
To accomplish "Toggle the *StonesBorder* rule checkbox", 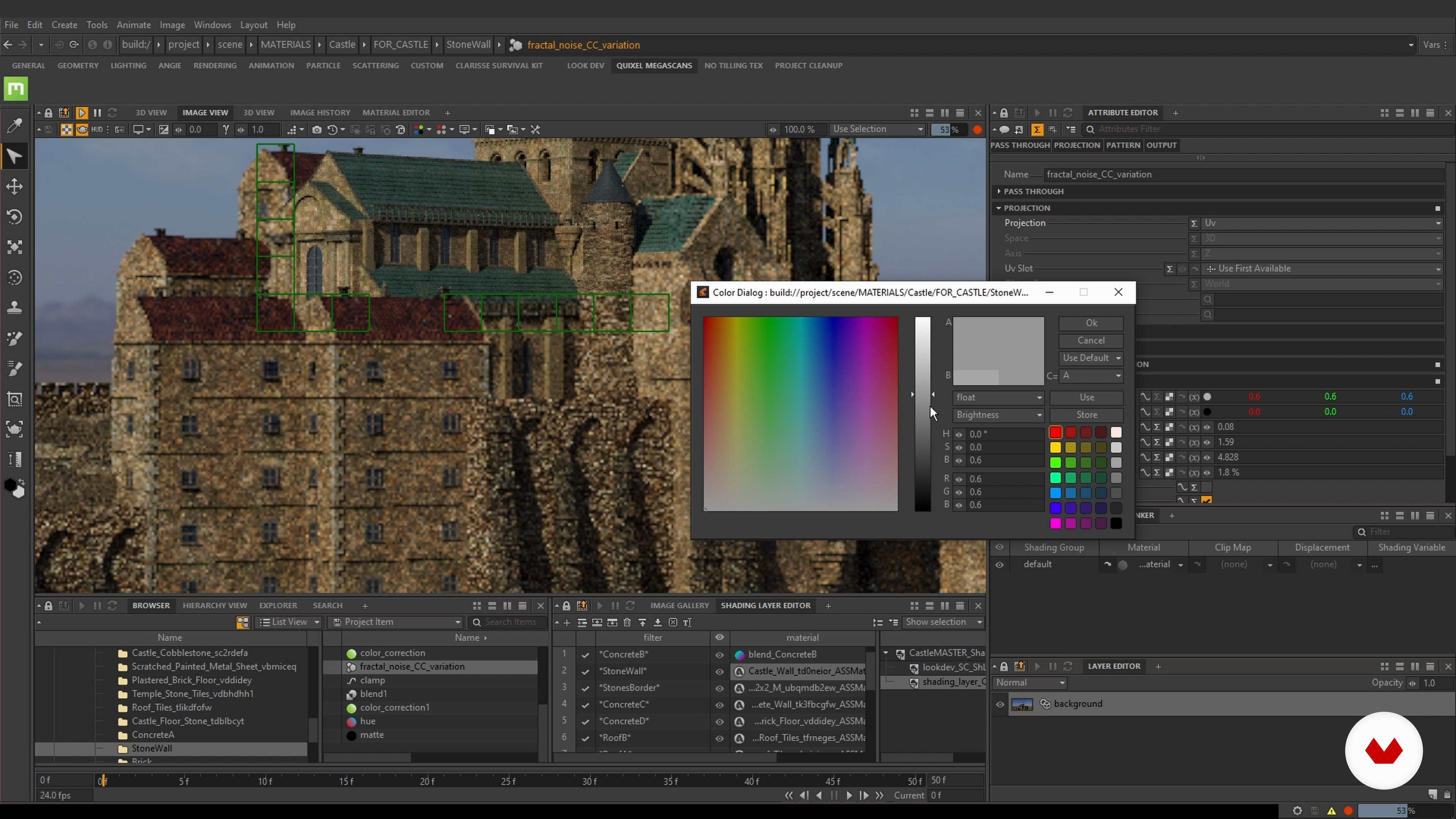I will 585,688.
